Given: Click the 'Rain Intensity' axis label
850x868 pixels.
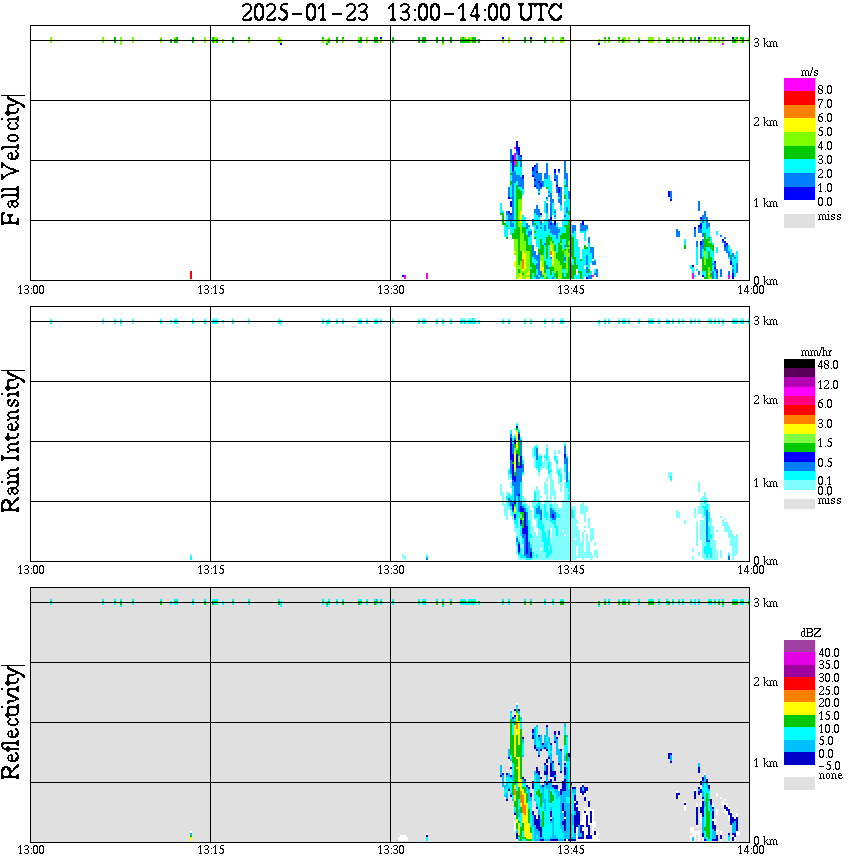Looking at the screenshot, I should tap(11, 441).
